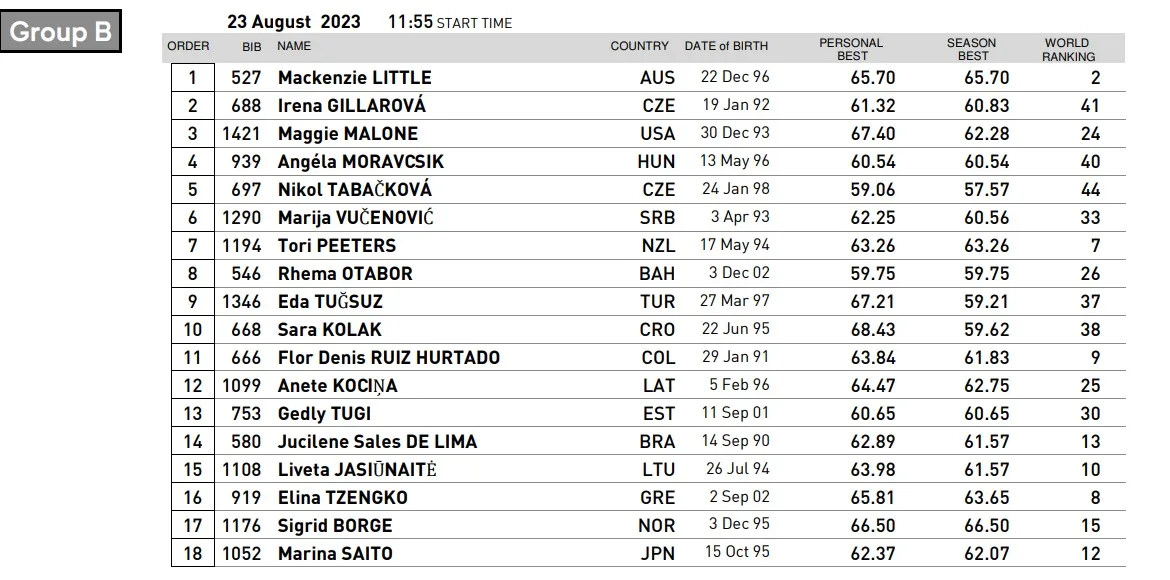Click the 23 August 2023 date
The width and height of the screenshot is (1170, 580).
[294, 22]
